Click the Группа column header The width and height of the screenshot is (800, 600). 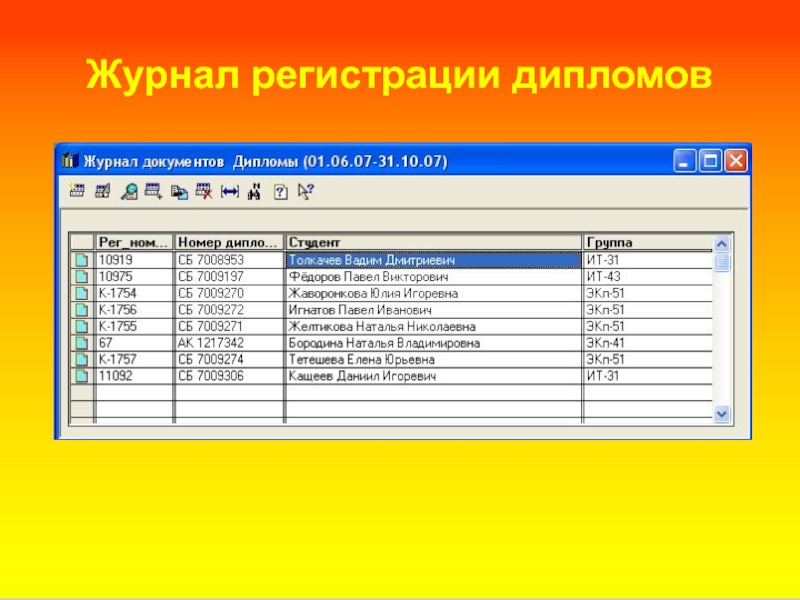648,242
